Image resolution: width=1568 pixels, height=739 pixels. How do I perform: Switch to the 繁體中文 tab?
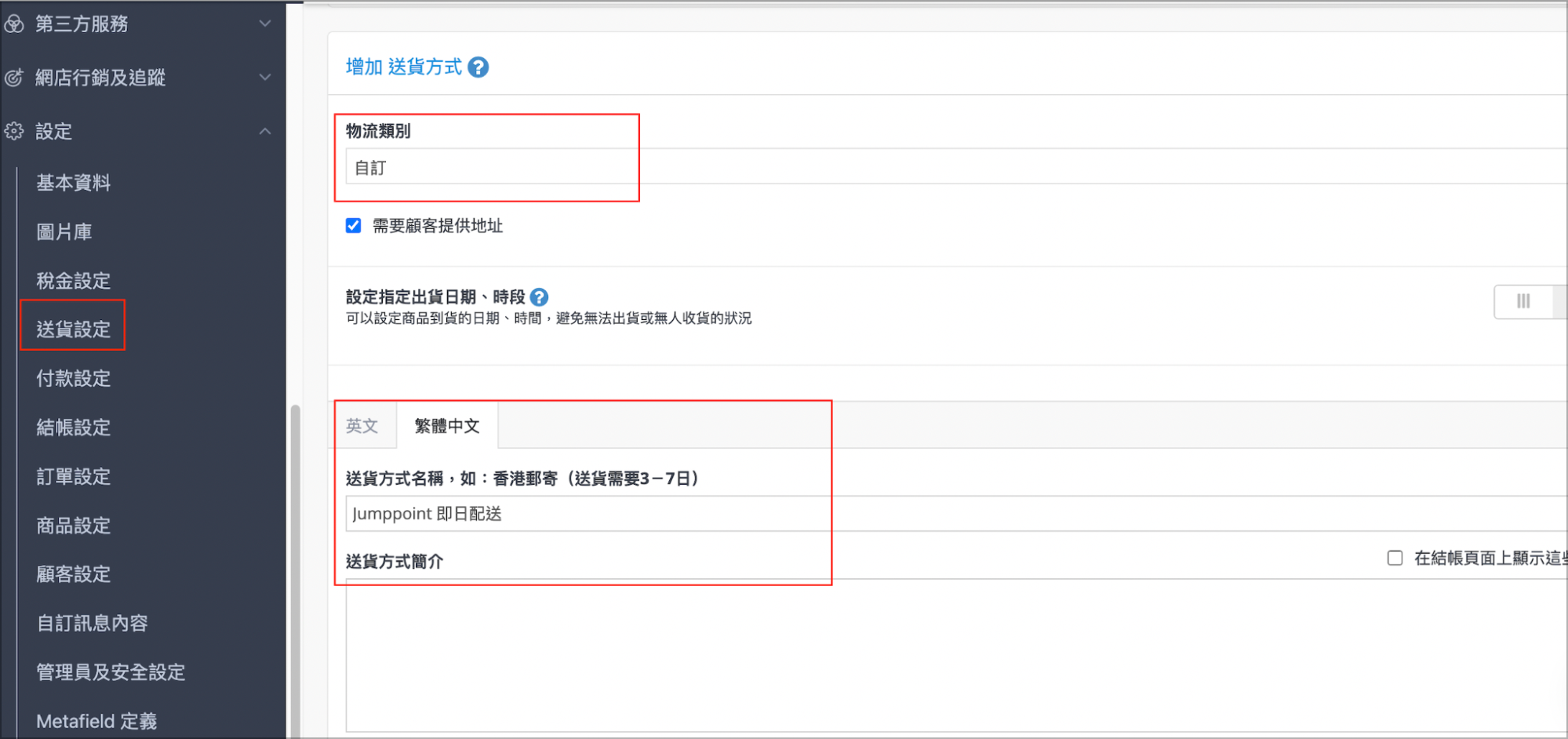(x=447, y=426)
